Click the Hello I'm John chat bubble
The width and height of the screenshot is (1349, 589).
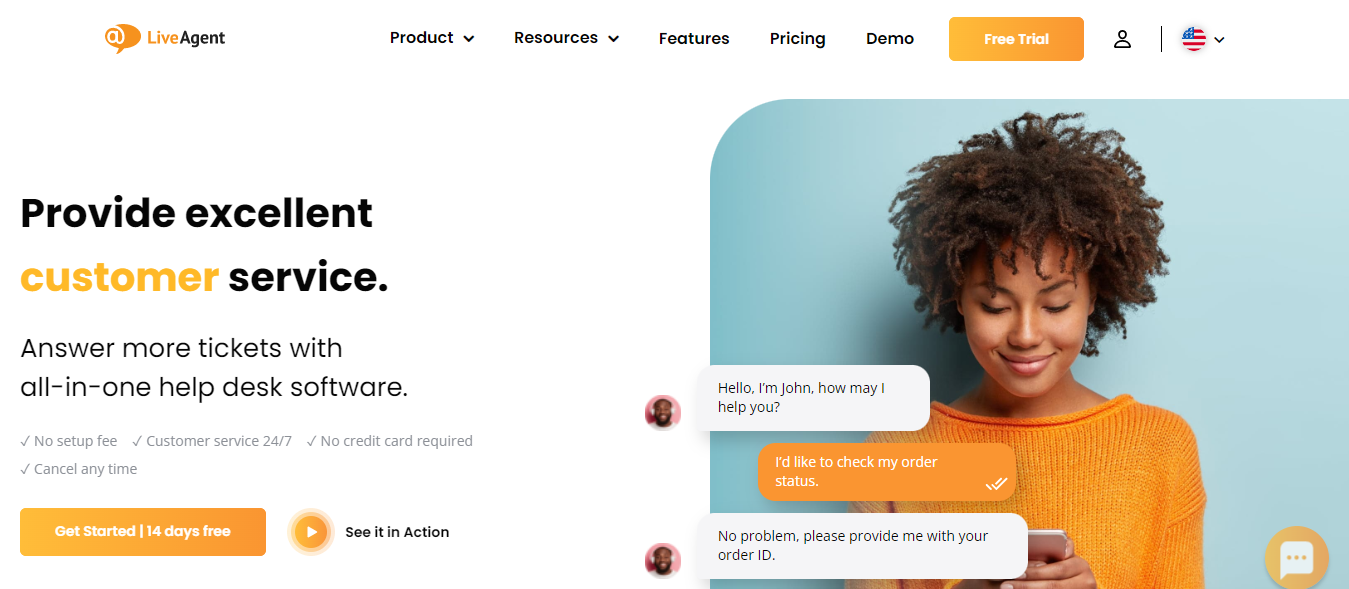[813, 398]
